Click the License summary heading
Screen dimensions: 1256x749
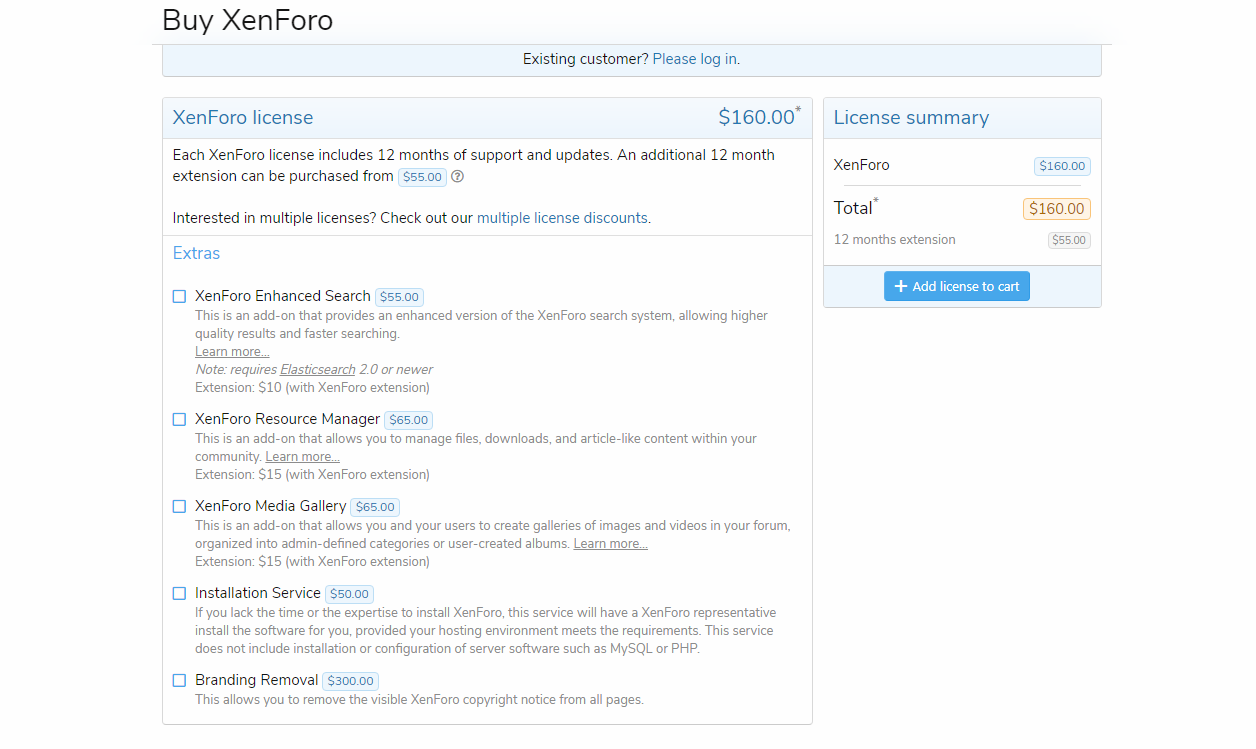[911, 118]
